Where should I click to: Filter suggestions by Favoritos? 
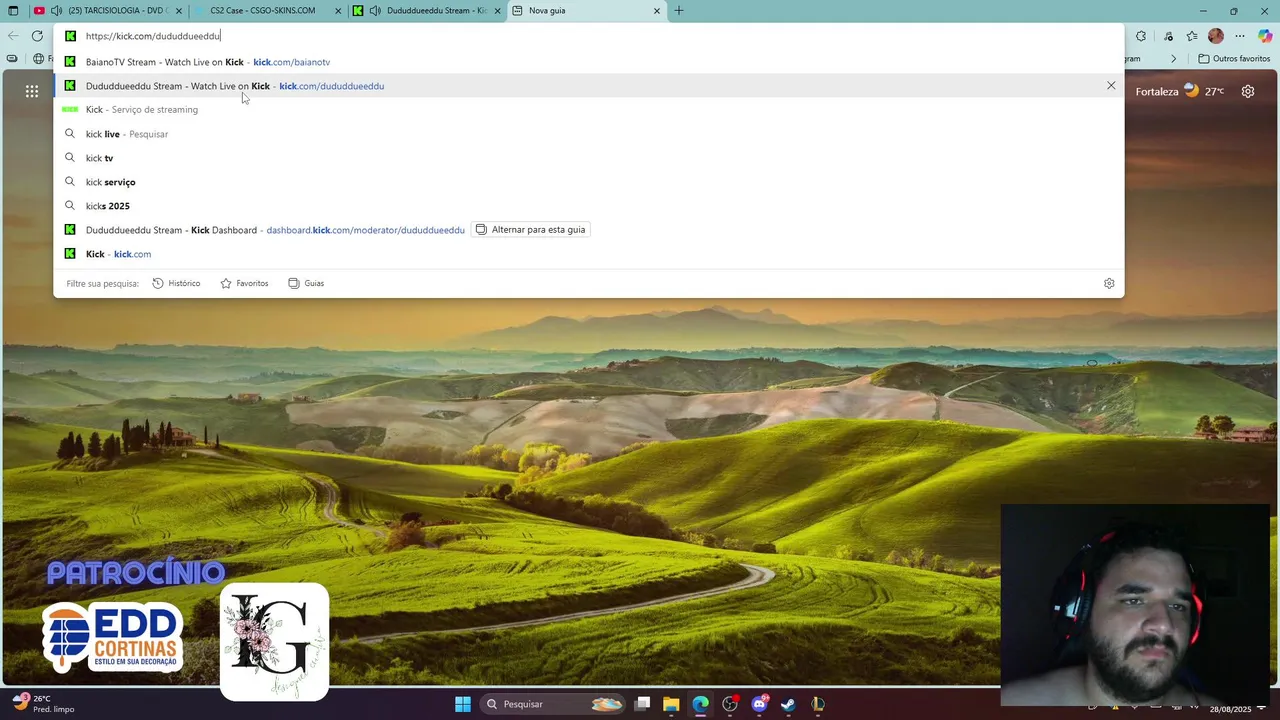[x=244, y=283]
